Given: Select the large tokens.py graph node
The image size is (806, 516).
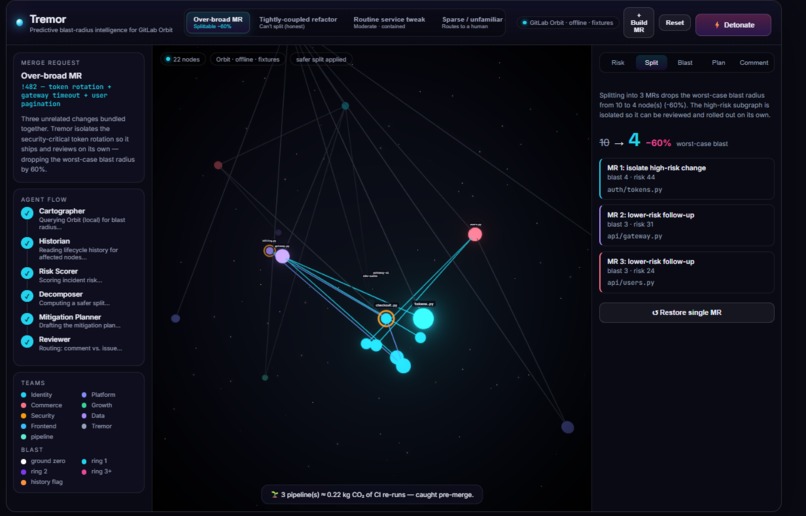Looking at the screenshot, I should (x=423, y=319).
